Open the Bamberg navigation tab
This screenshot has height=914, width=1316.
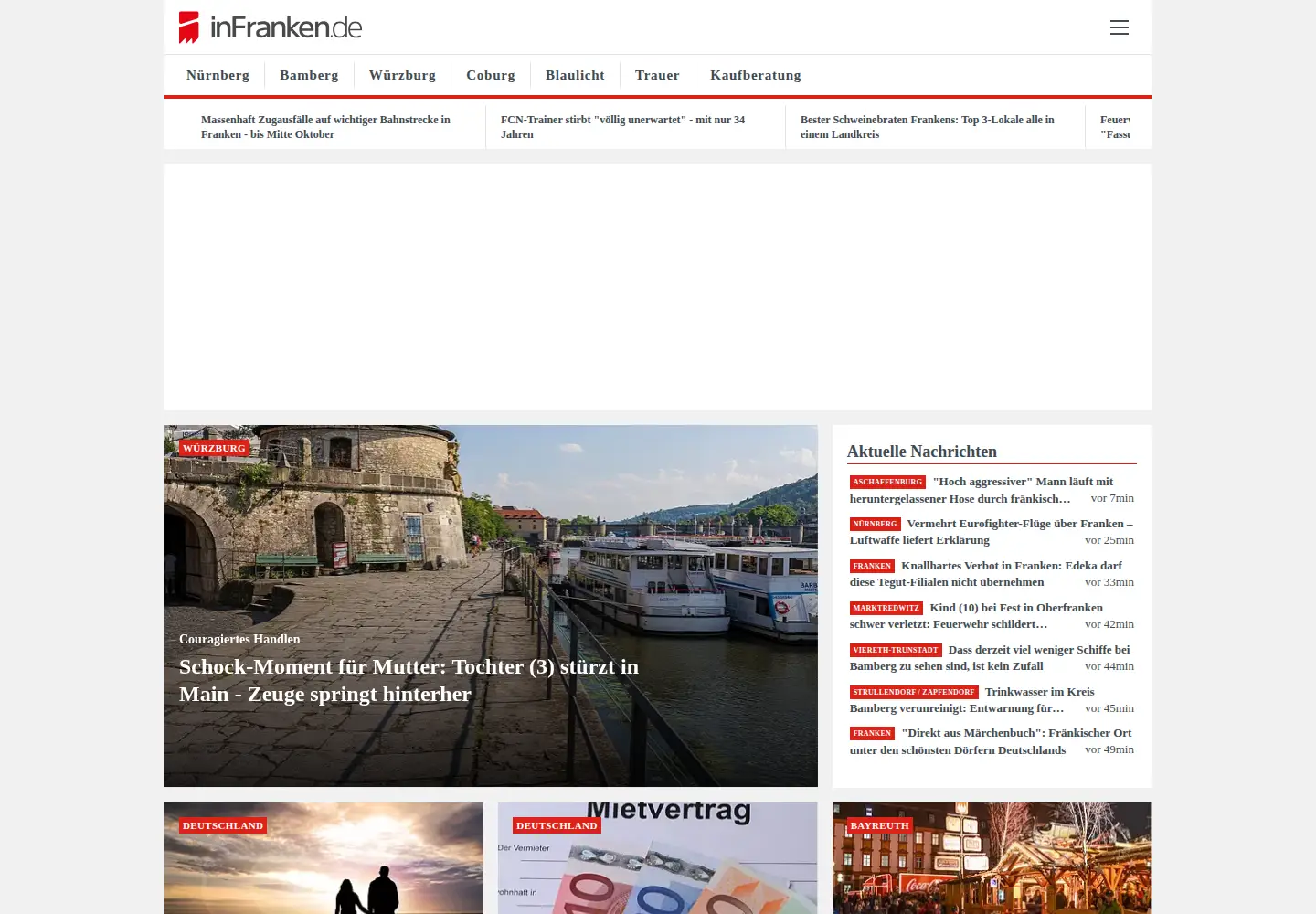309,75
